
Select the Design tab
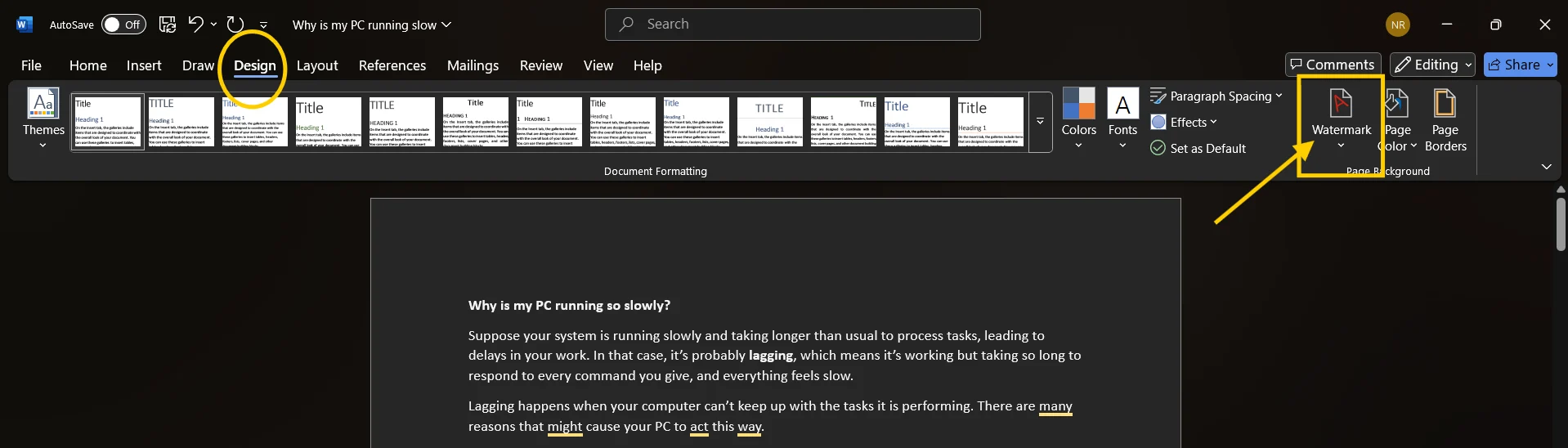click(255, 65)
